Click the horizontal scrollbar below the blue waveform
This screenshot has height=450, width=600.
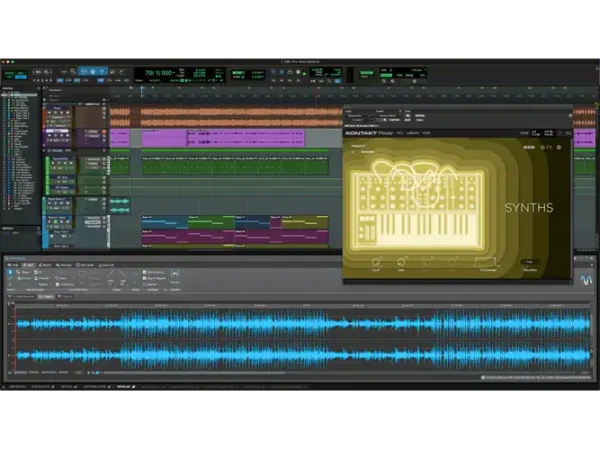click(193, 372)
